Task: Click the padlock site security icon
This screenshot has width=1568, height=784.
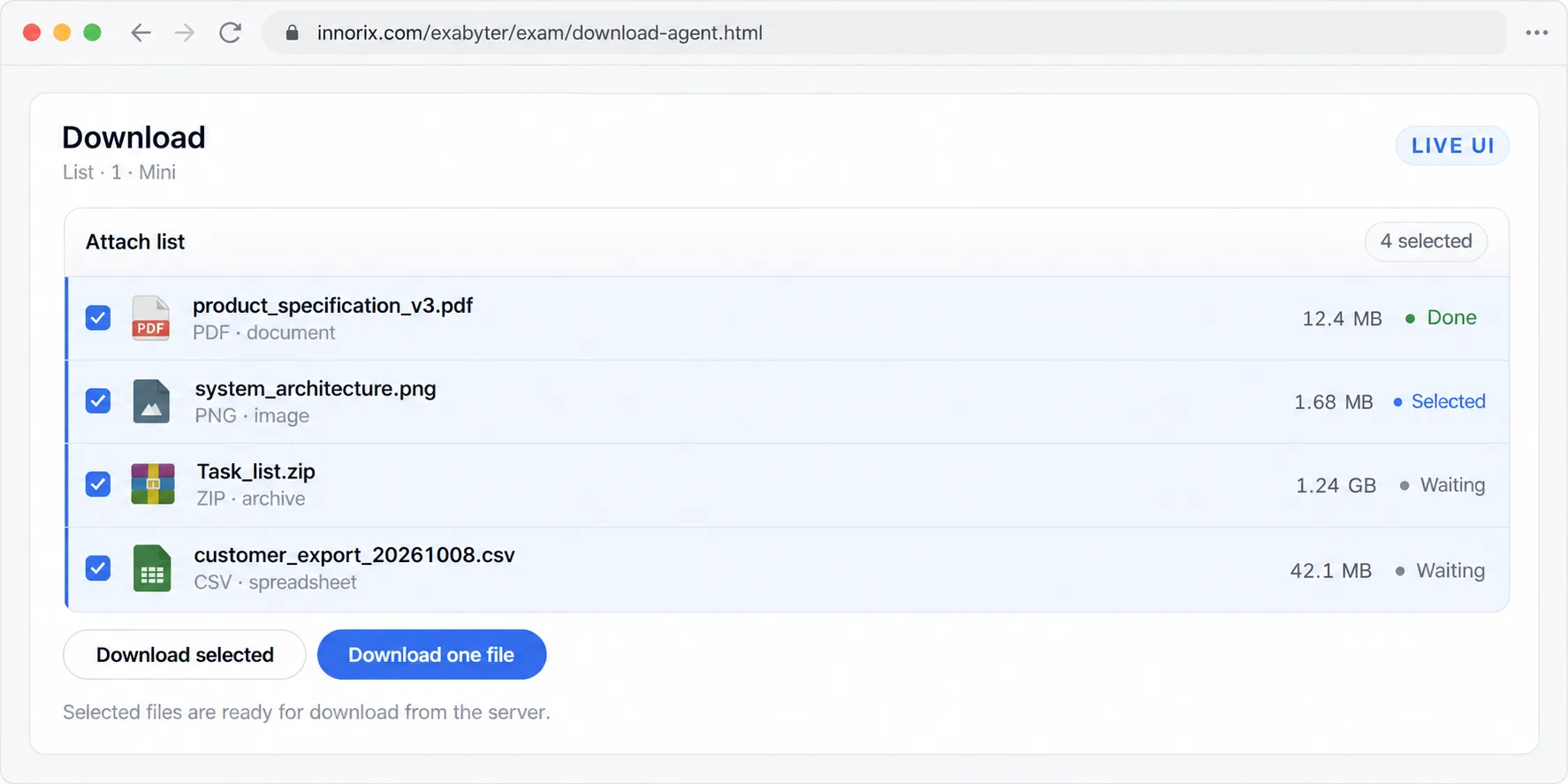Action: (x=293, y=33)
